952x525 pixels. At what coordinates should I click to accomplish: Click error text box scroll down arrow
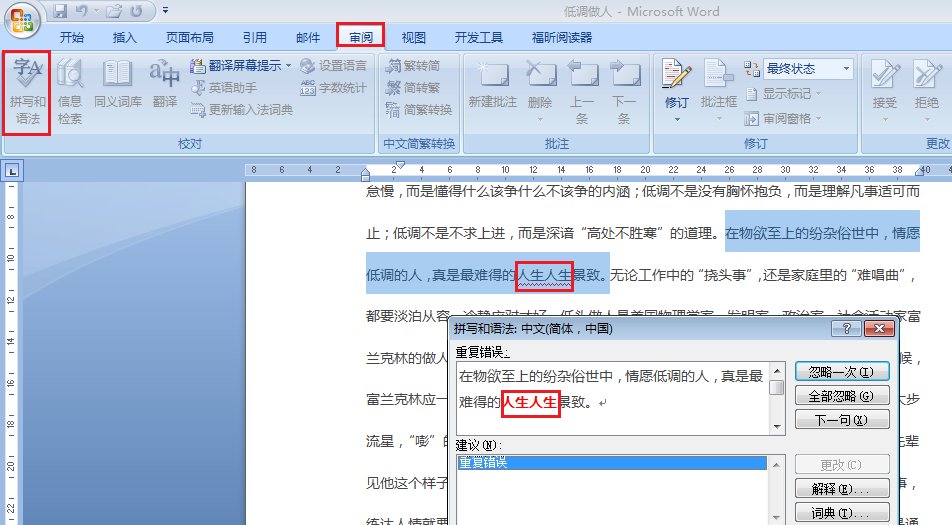[777, 427]
